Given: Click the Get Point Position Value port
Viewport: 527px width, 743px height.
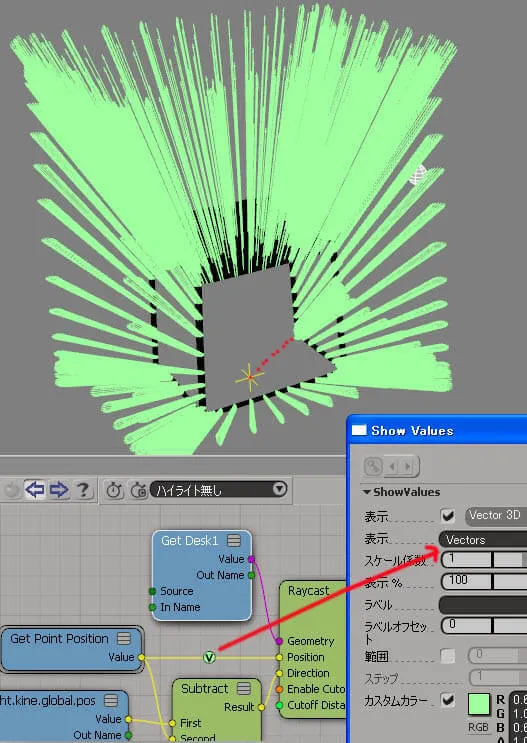Looking at the screenshot, I should pos(141,657).
